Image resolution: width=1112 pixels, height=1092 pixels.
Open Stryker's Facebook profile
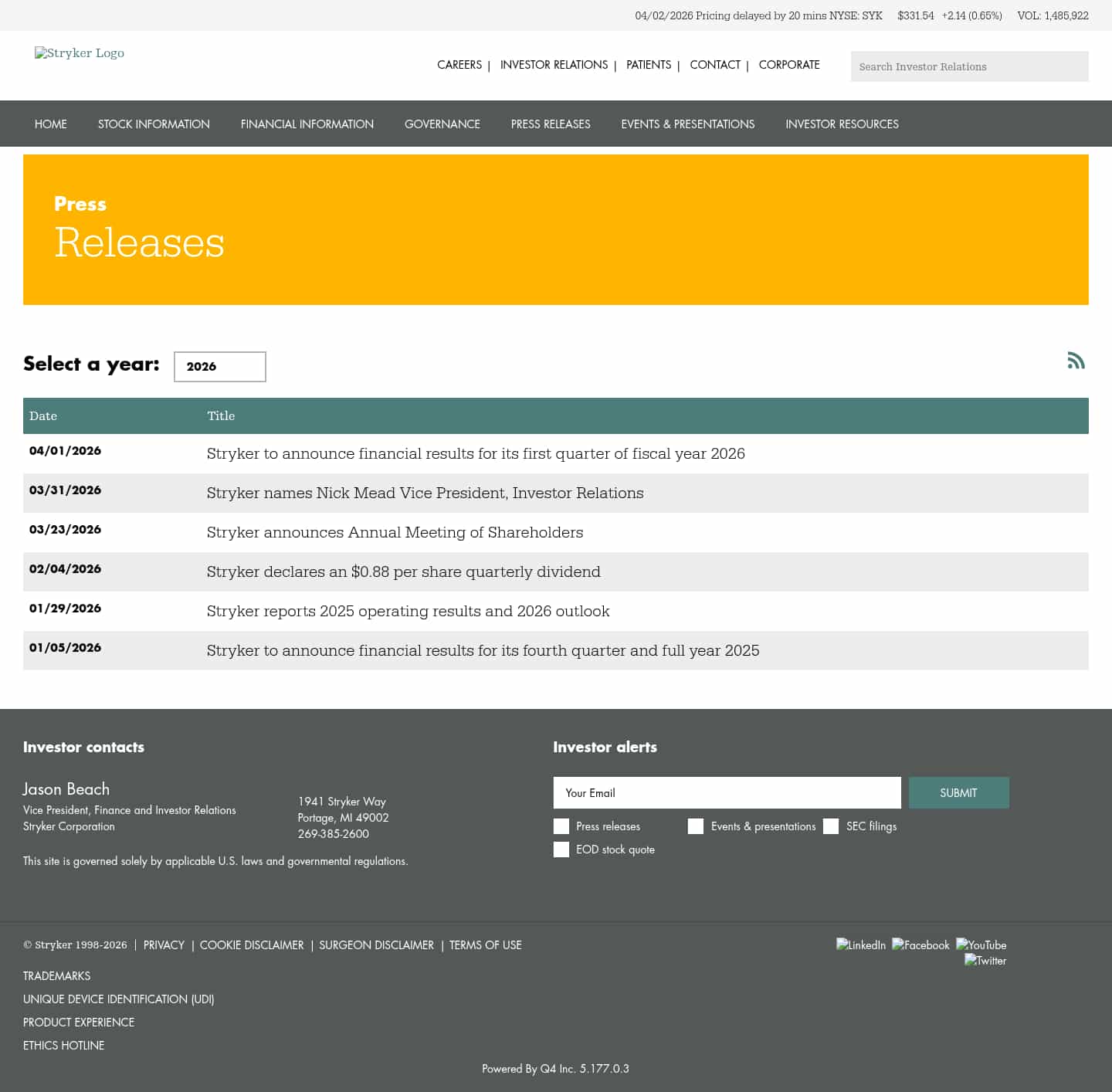[920, 944]
